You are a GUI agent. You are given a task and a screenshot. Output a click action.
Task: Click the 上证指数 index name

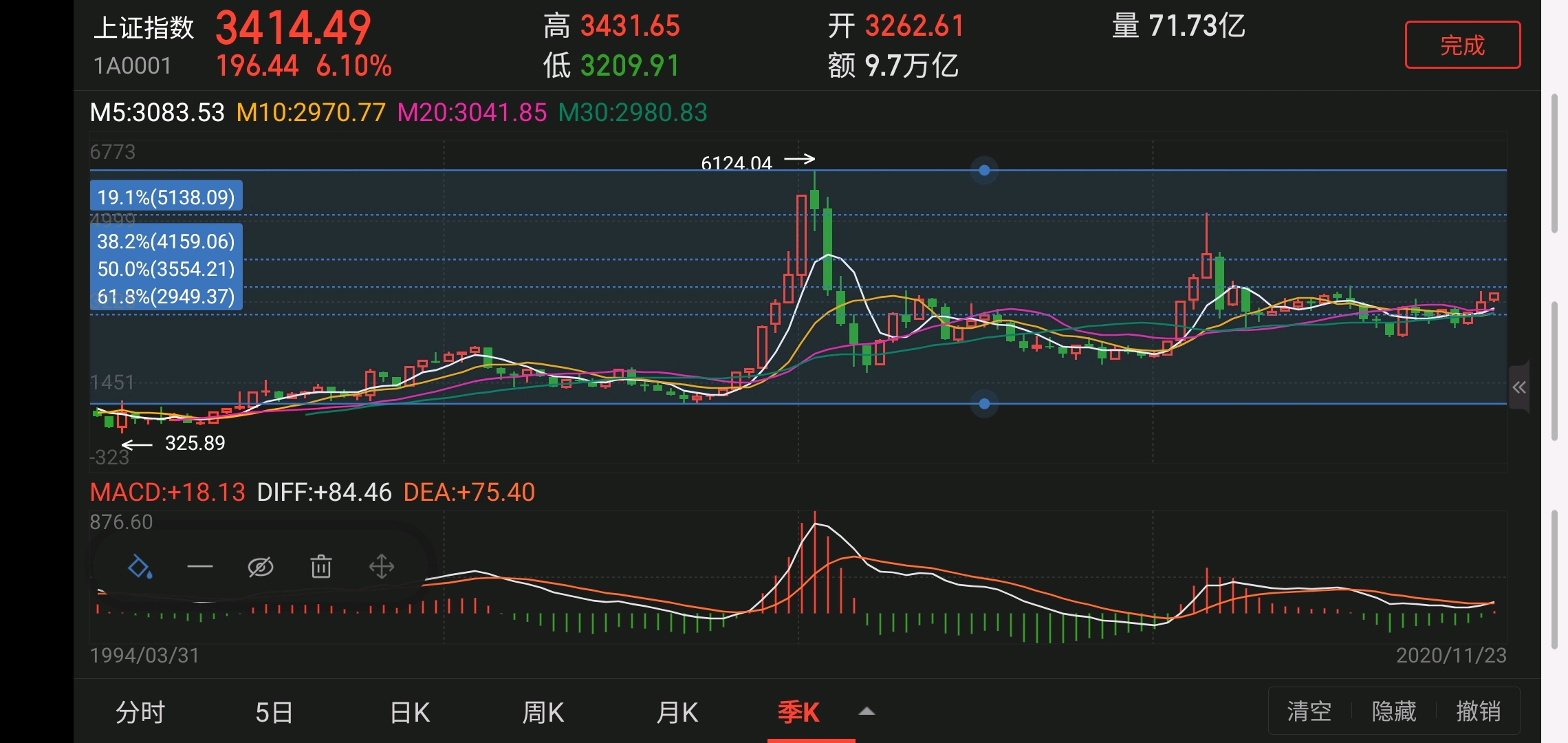(144, 28)
